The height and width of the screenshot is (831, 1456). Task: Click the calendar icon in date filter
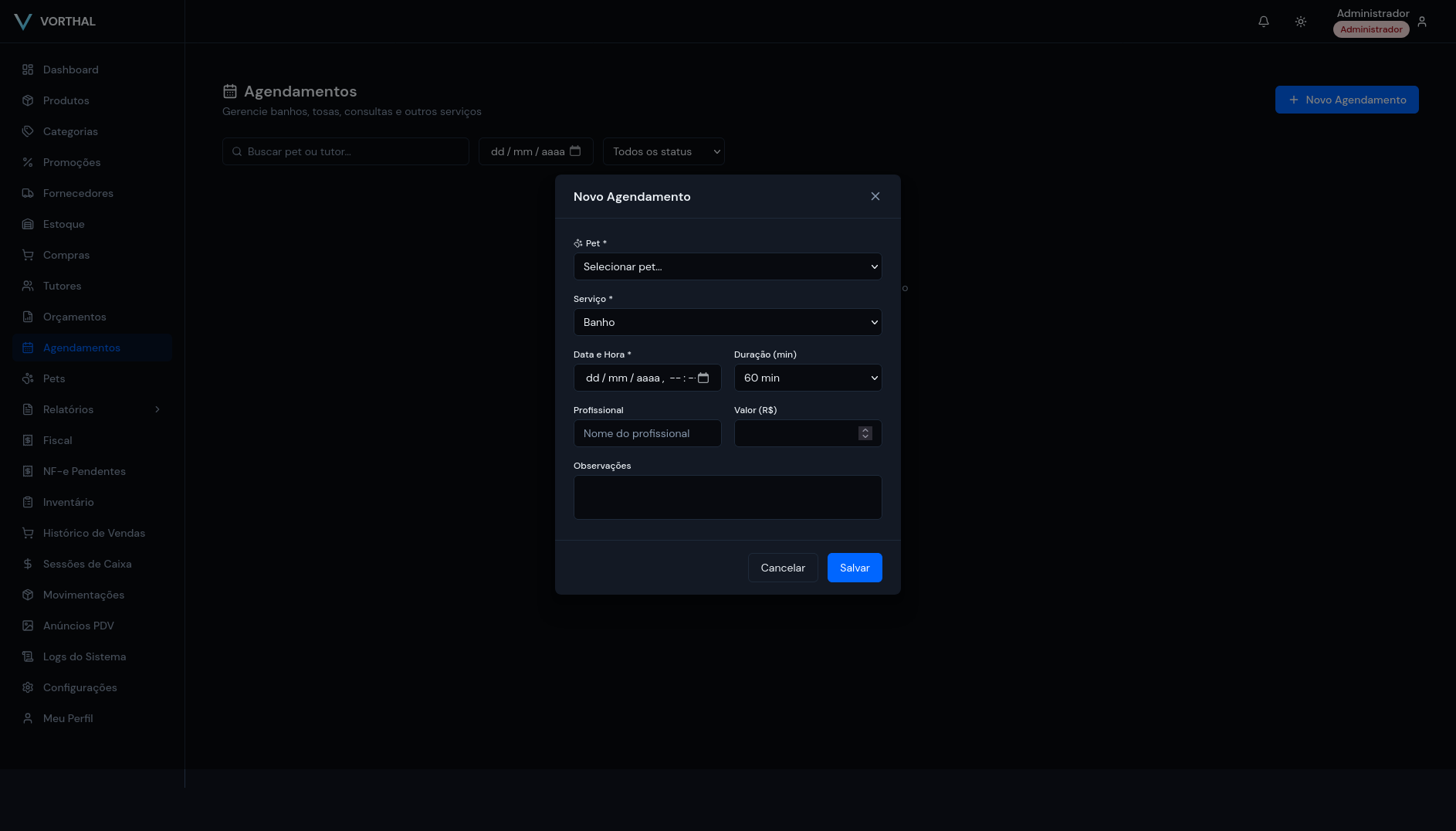point(575,151)
